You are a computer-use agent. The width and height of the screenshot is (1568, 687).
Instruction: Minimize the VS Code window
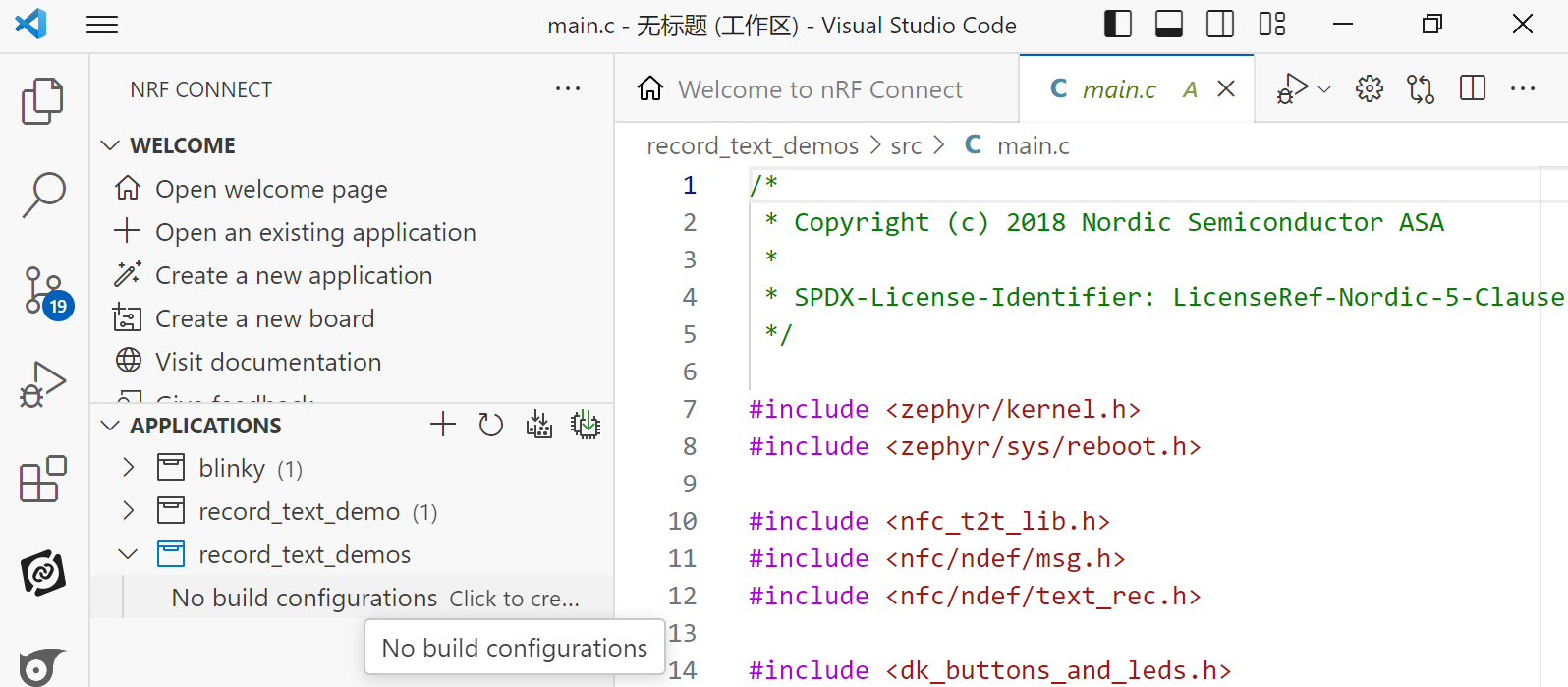[1343, 24]
